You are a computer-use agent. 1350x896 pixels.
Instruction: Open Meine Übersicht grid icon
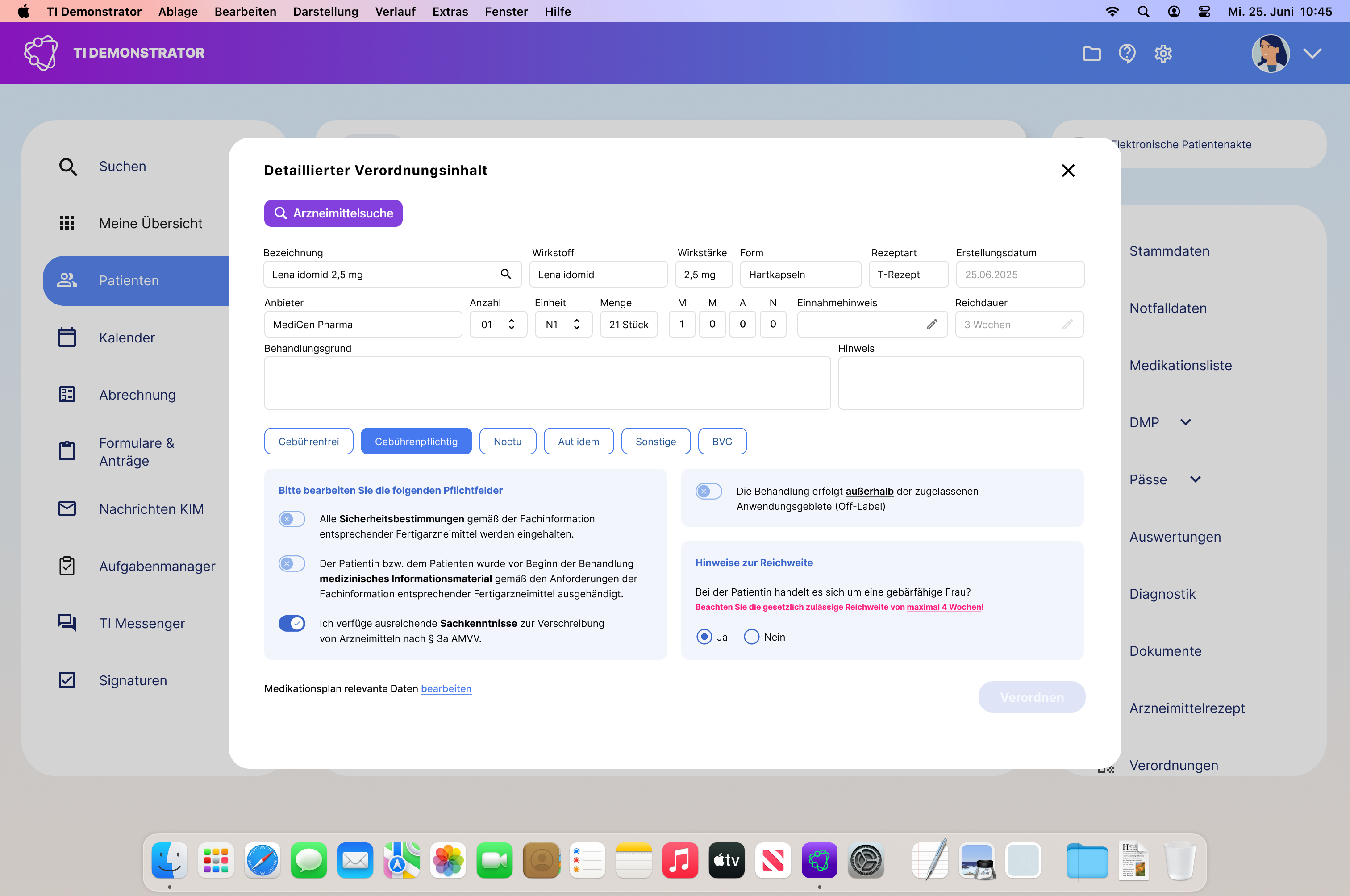tap(67, 223)
